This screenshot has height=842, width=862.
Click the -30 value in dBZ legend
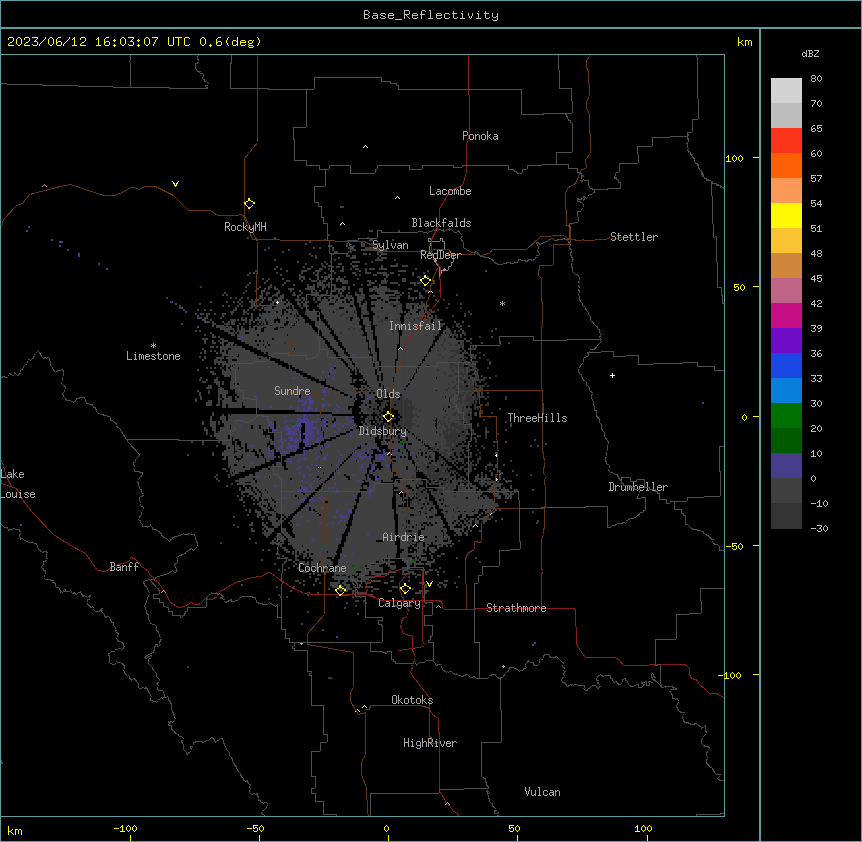tap(819, 528)
